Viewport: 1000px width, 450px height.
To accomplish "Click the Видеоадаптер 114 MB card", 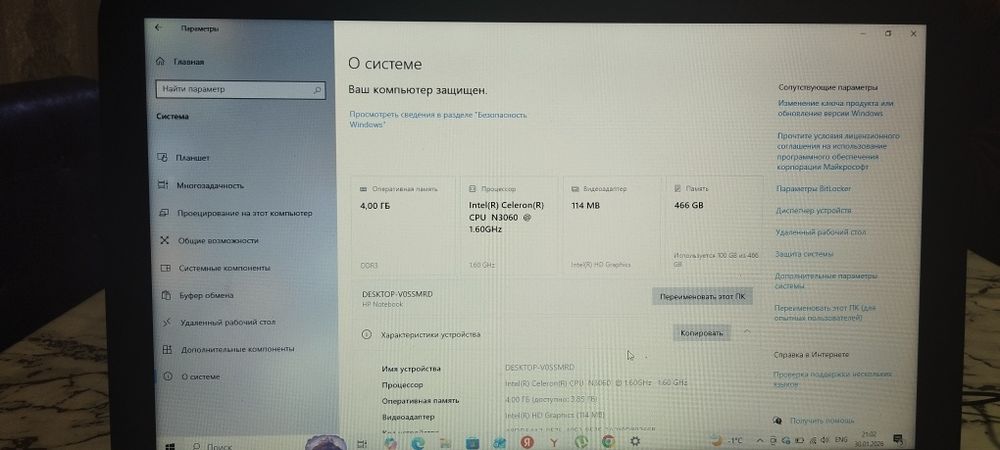I will point(612,226).
